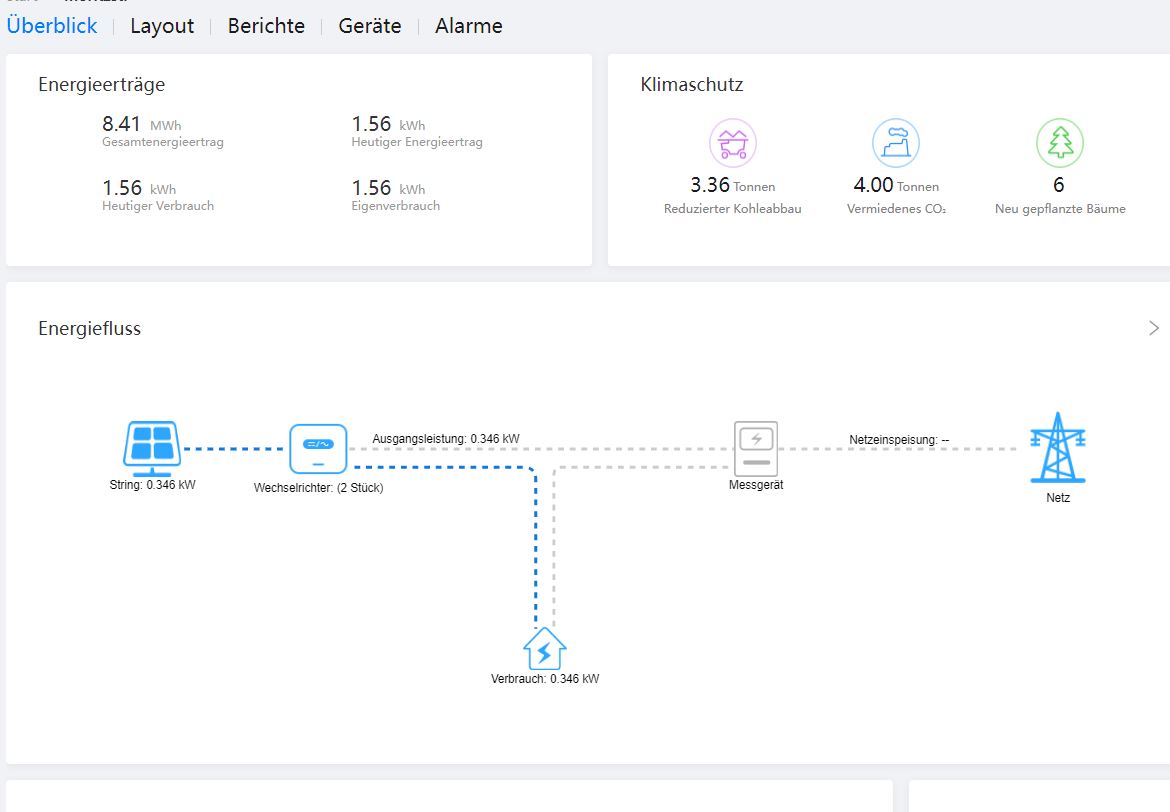The image size is (1170, 812).
Task: Click the Ausgangsleistung 0.346 kW label
Action: 446,439
